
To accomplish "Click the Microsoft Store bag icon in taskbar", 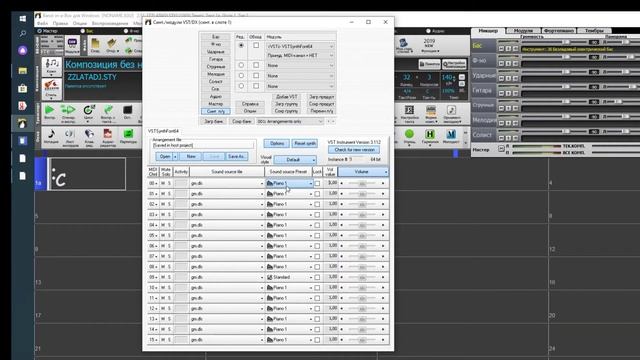I will [22, 88].
